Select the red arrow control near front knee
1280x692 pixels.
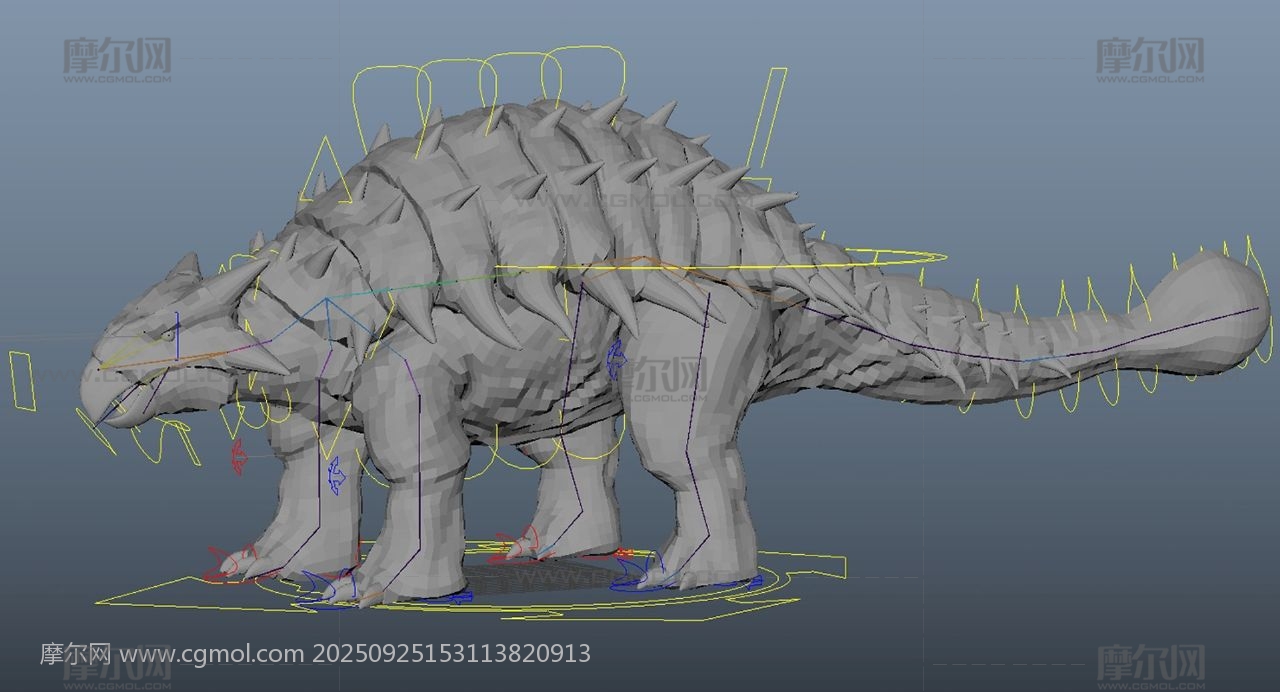(x=239, y=457)
